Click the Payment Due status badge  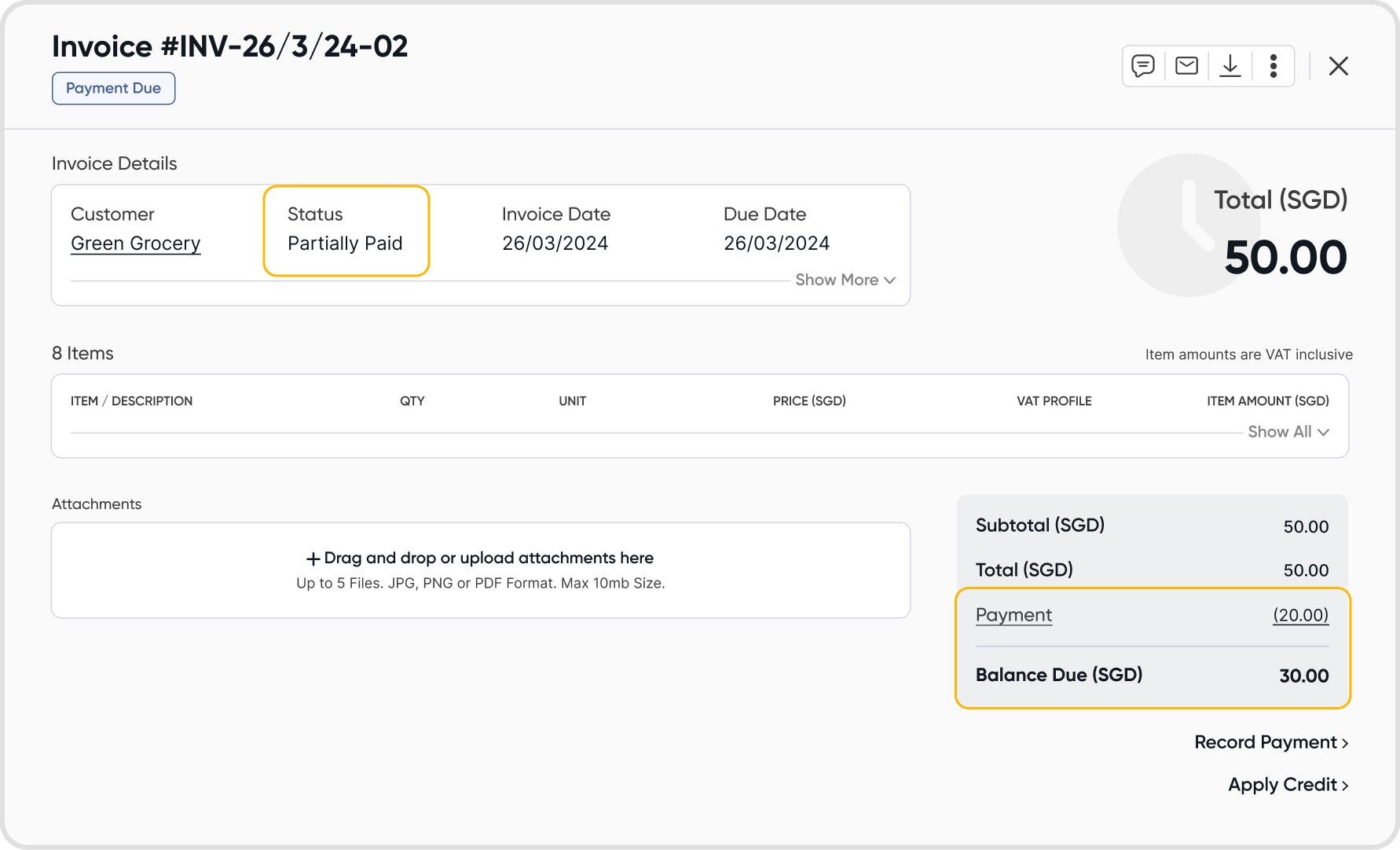(x=113, y=89)
